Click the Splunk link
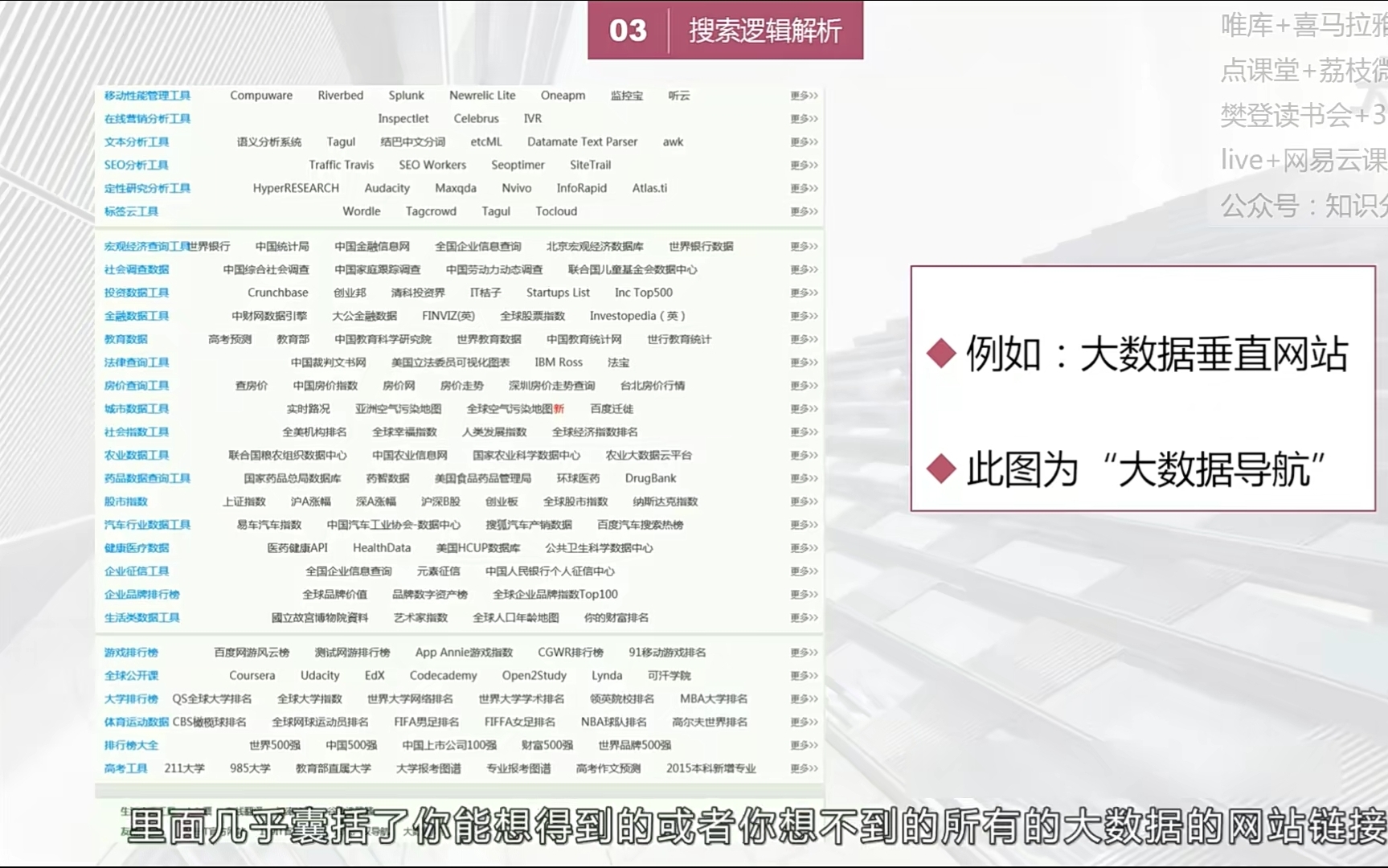Screen dimensions: 1388x868 (406, 96)
